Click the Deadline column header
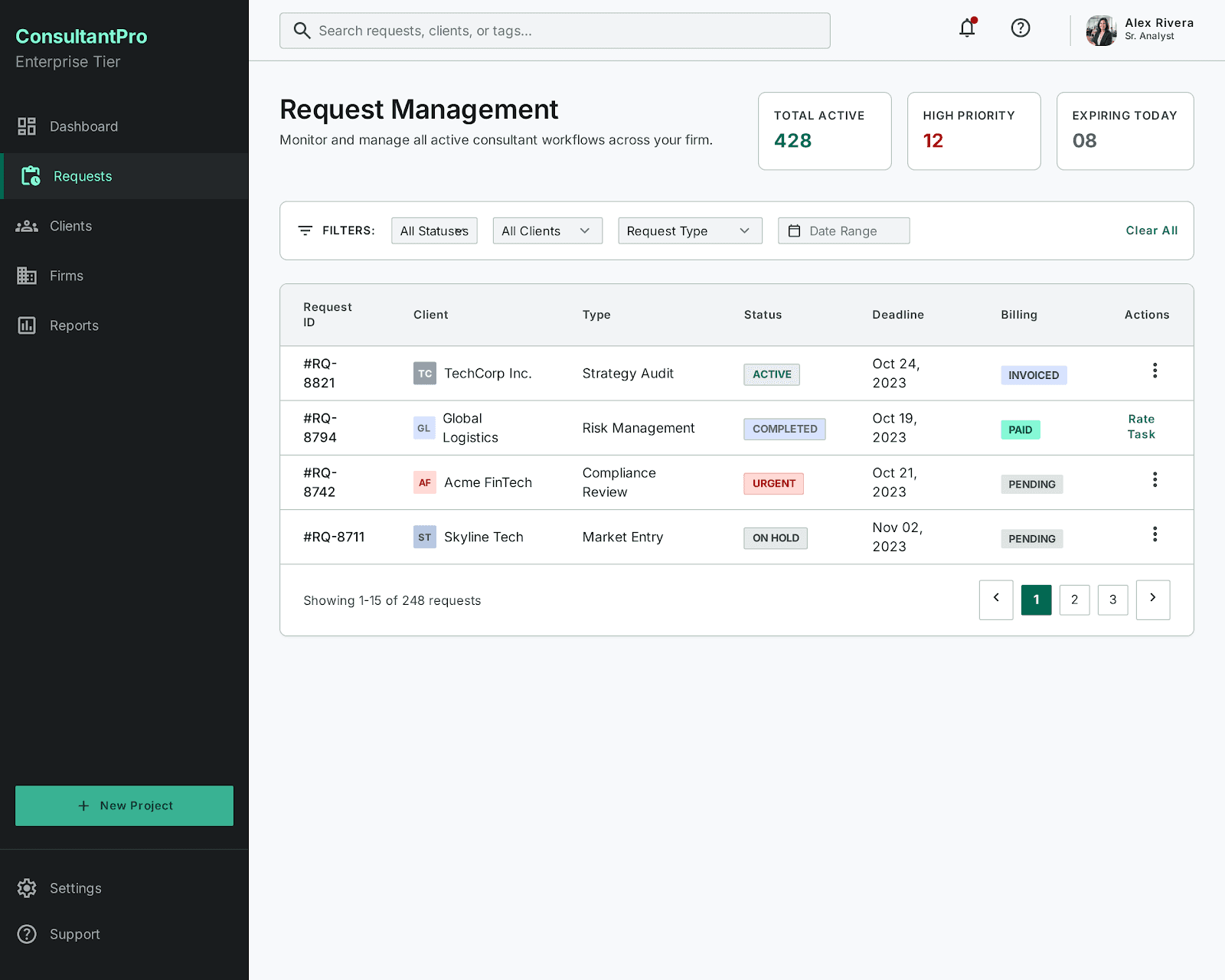This screenshot has height=980, width=1225. pyautogui.click(x=898, y=315)
